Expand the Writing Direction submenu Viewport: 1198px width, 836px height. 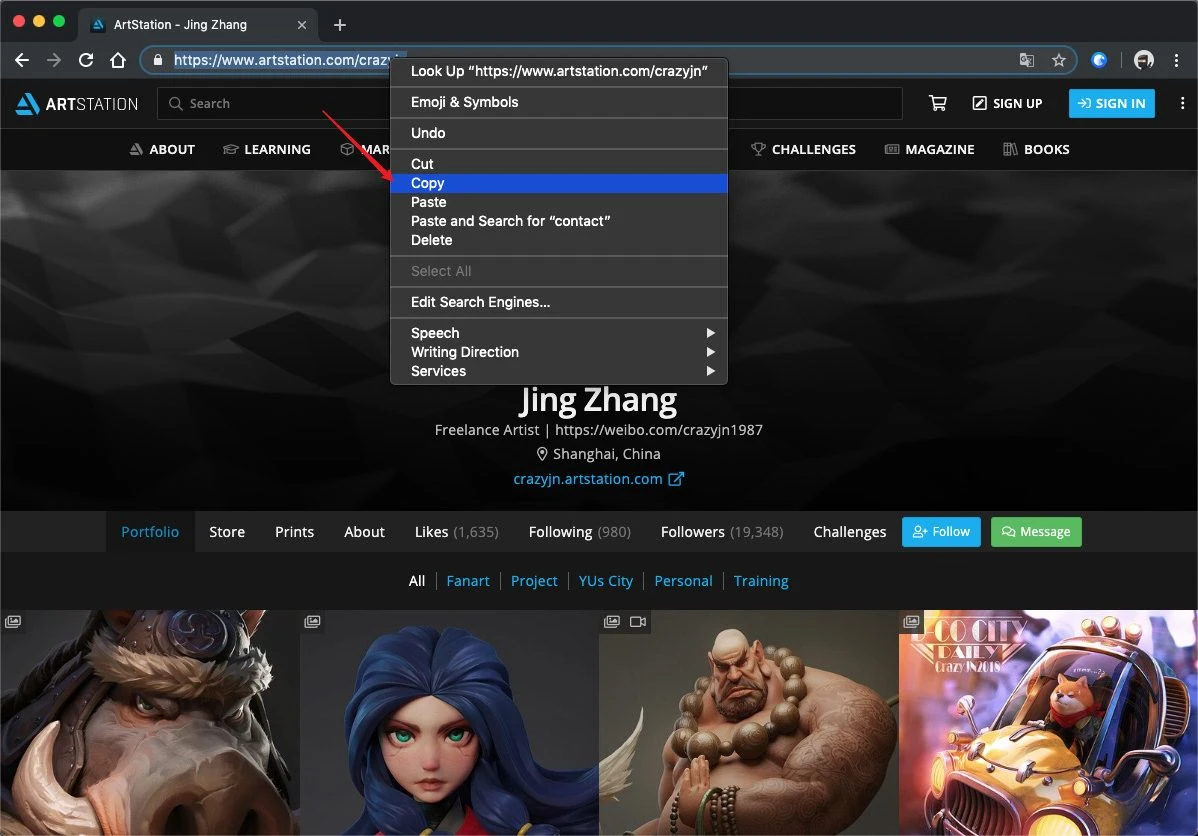tap(558, 352)
